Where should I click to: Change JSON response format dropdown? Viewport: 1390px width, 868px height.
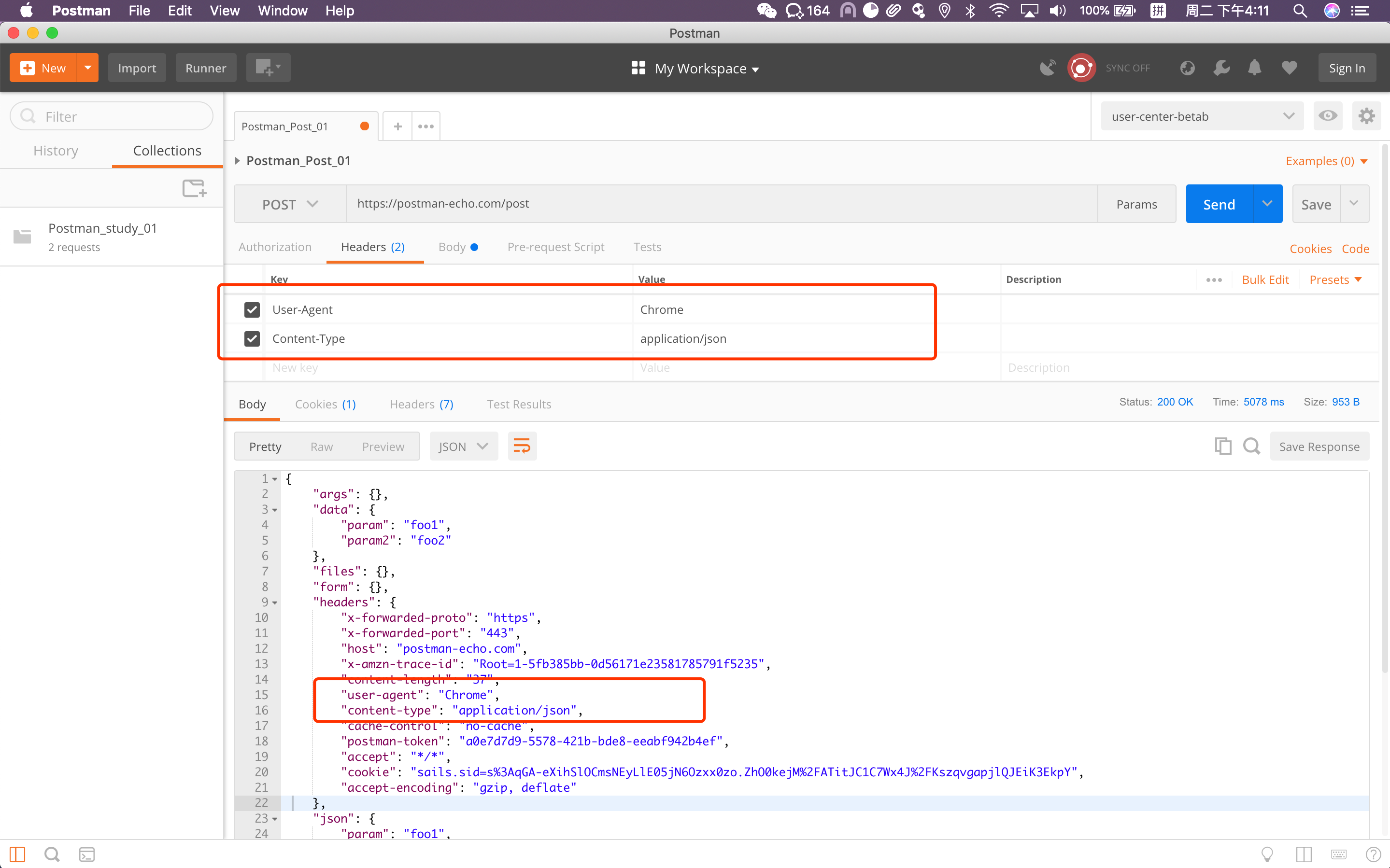pyautogui.click(x=463, y=446)
